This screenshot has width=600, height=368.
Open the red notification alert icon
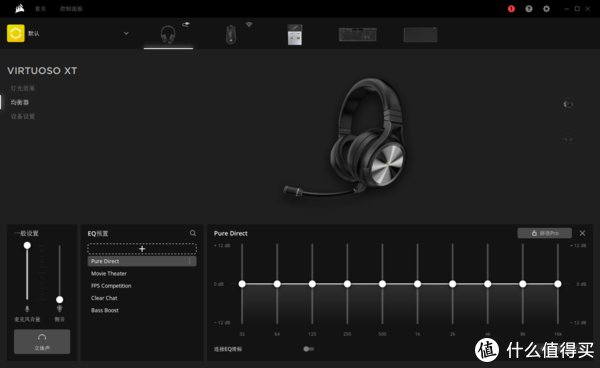[511, 9]
